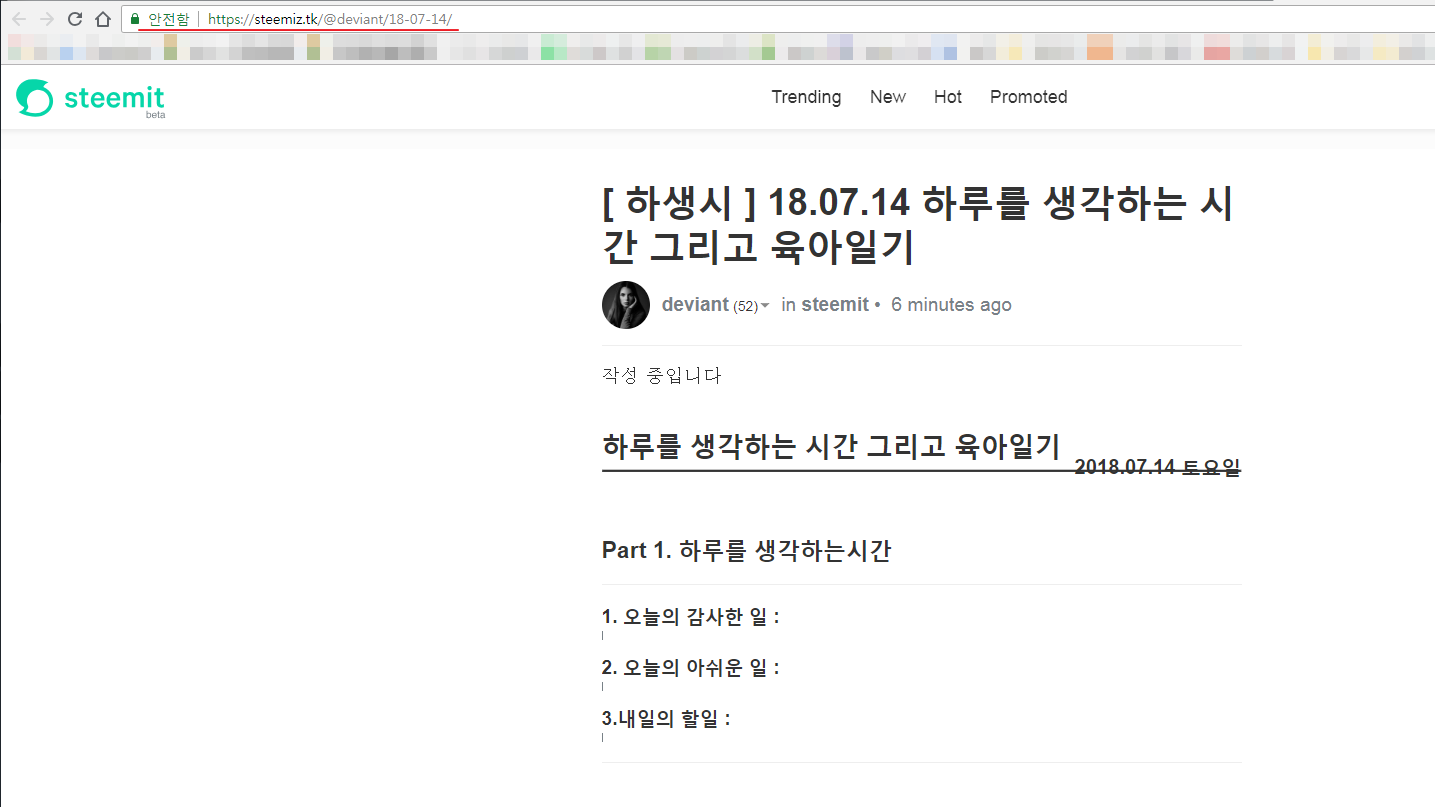This screenshot has width=1435, height=808.
Task: Click the '6 minutes ago' timestamp
Action: coord(951,305)
